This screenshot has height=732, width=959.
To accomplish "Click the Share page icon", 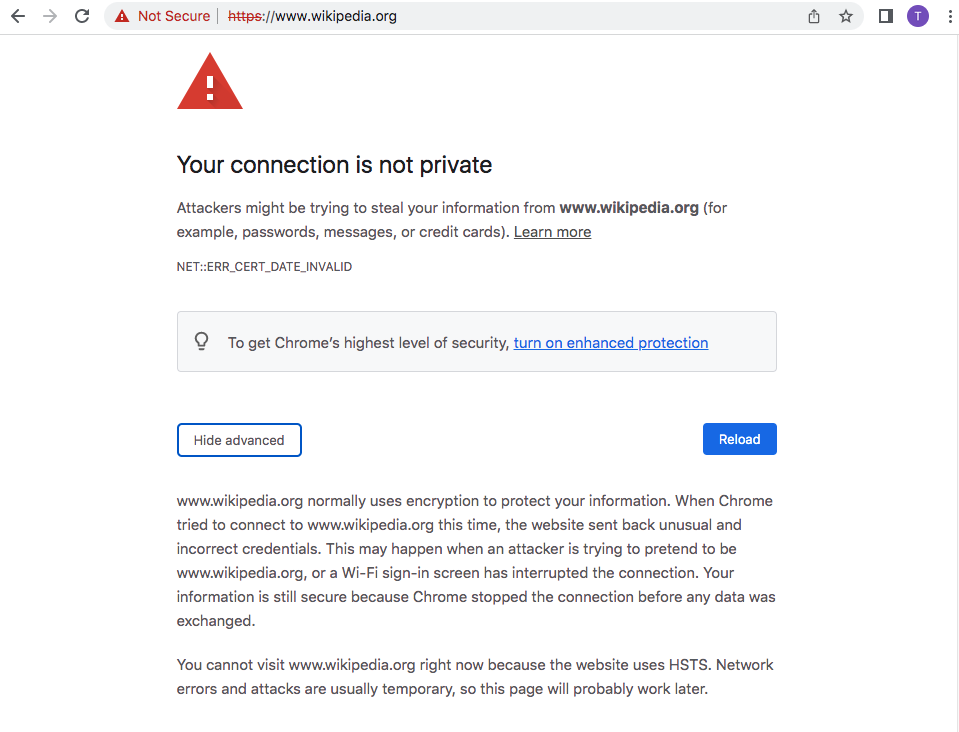I will 814,17.
